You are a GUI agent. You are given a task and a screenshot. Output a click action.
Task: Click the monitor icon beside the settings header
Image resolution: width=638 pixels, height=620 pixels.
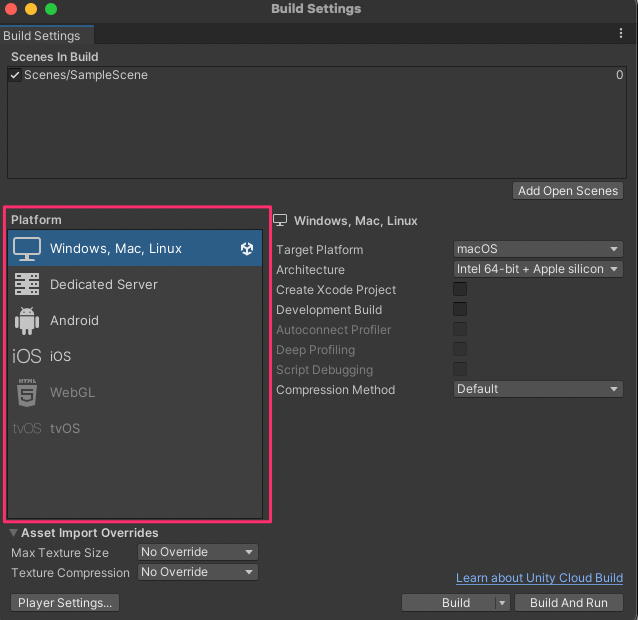(x=280, y=220)
